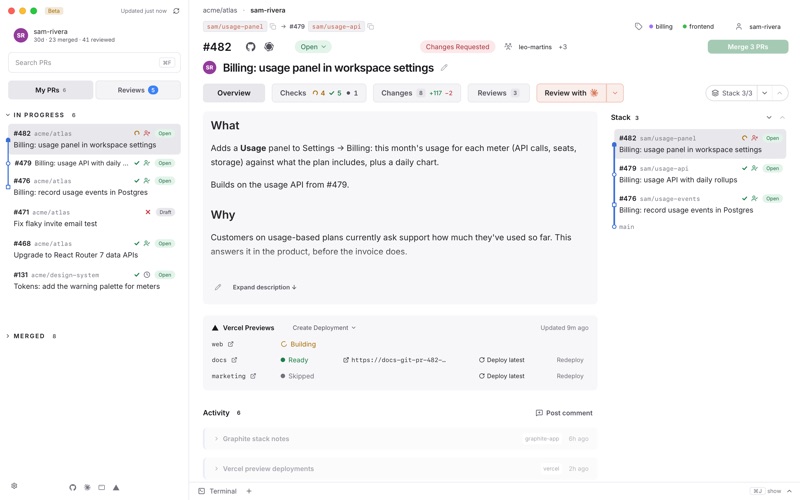Click Redeploy in the docs row

[570, 360]
